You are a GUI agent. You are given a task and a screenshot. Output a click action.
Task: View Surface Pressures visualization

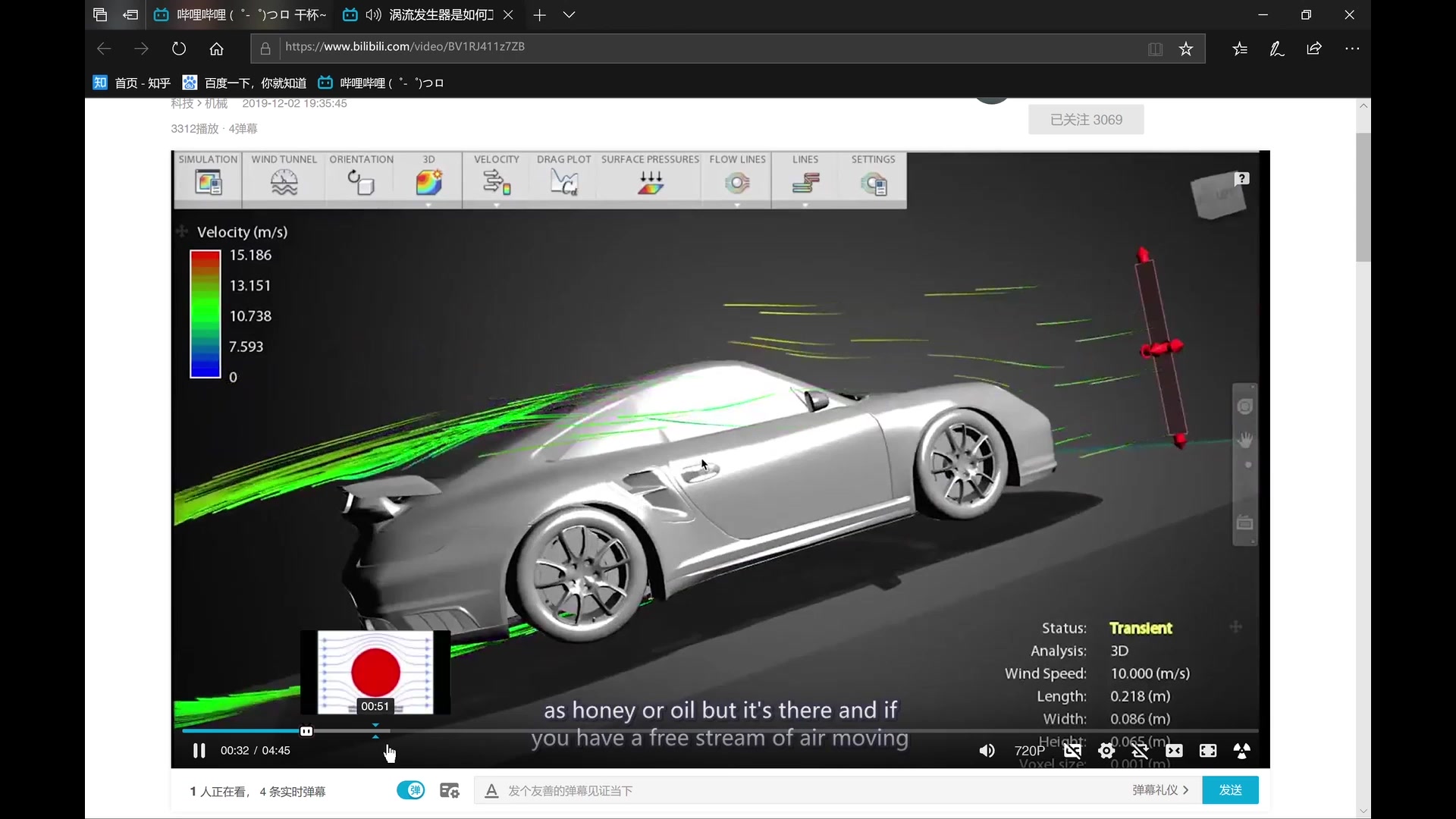[x=650, y=181]
